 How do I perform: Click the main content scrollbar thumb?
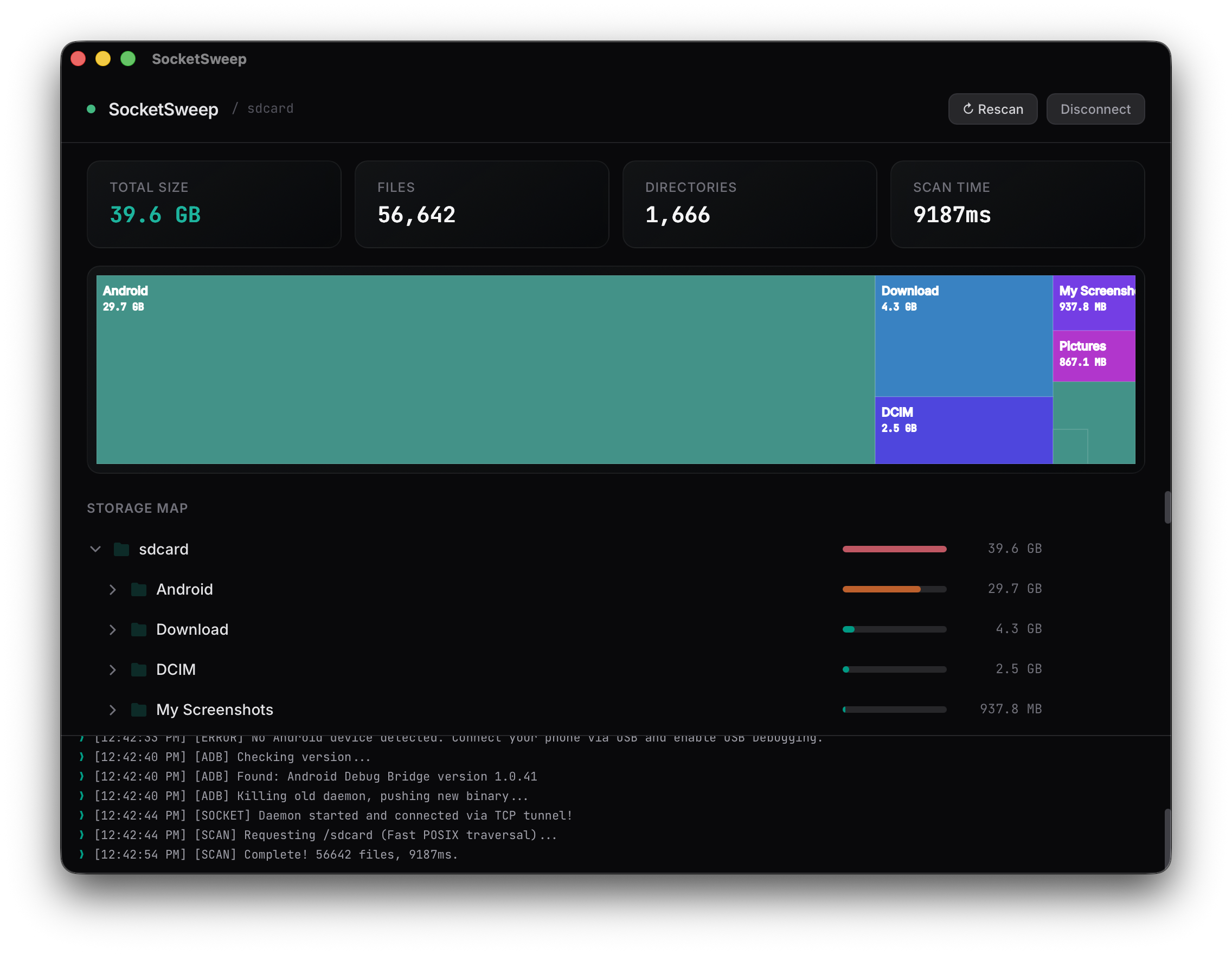[1167, 507]
